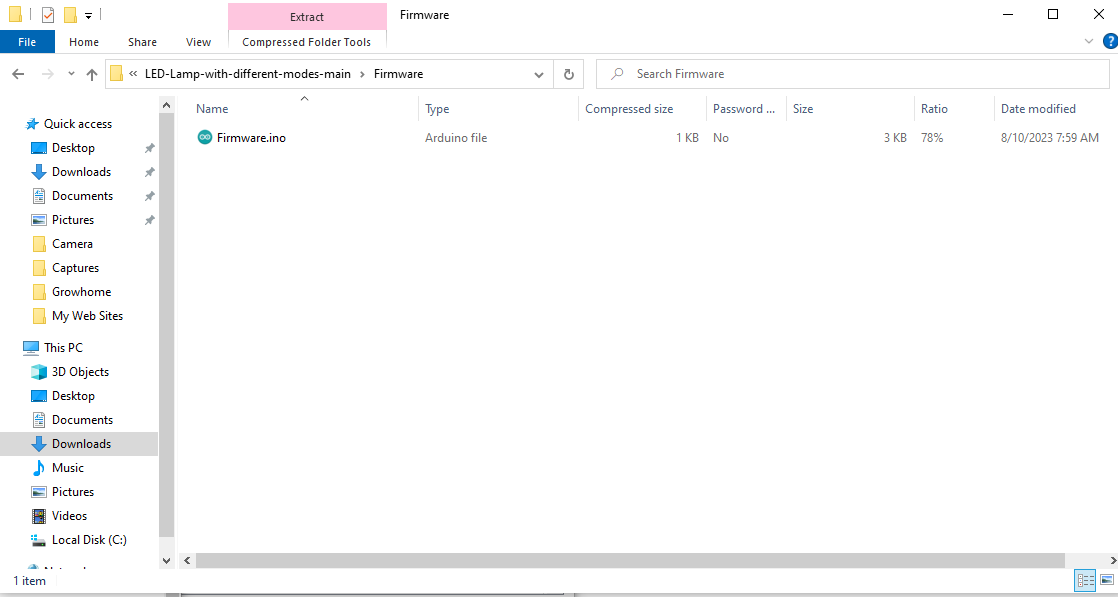Click horizontal scrollbar left arrow

188,561
